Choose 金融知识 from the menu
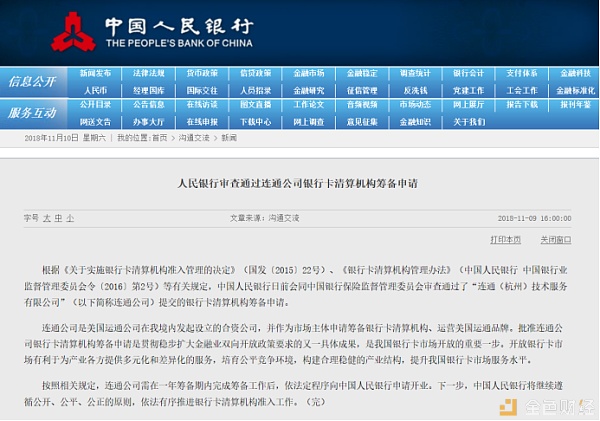The width and height of the screenshot is (600, 421). point(415,122)
